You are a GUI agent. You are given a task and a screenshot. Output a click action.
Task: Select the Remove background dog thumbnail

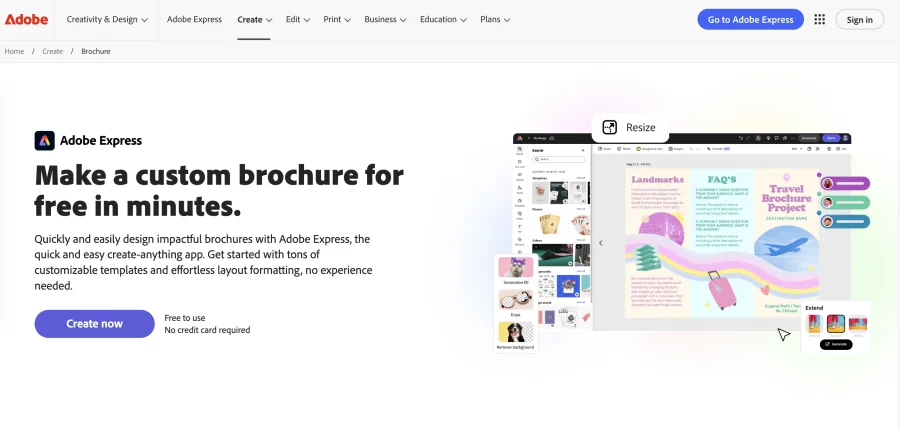tap(515, 333)
